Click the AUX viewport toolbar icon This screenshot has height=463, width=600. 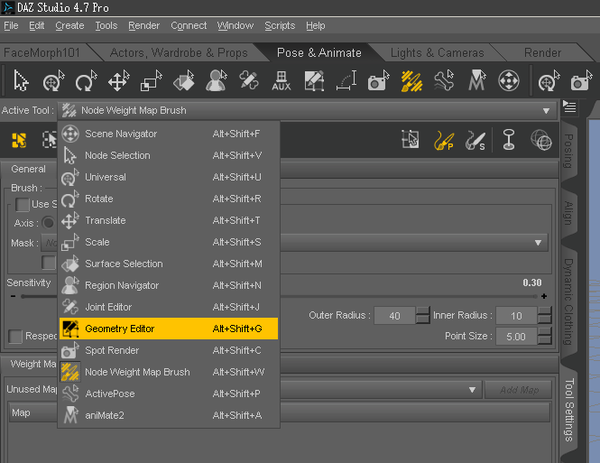coord(281,81)
